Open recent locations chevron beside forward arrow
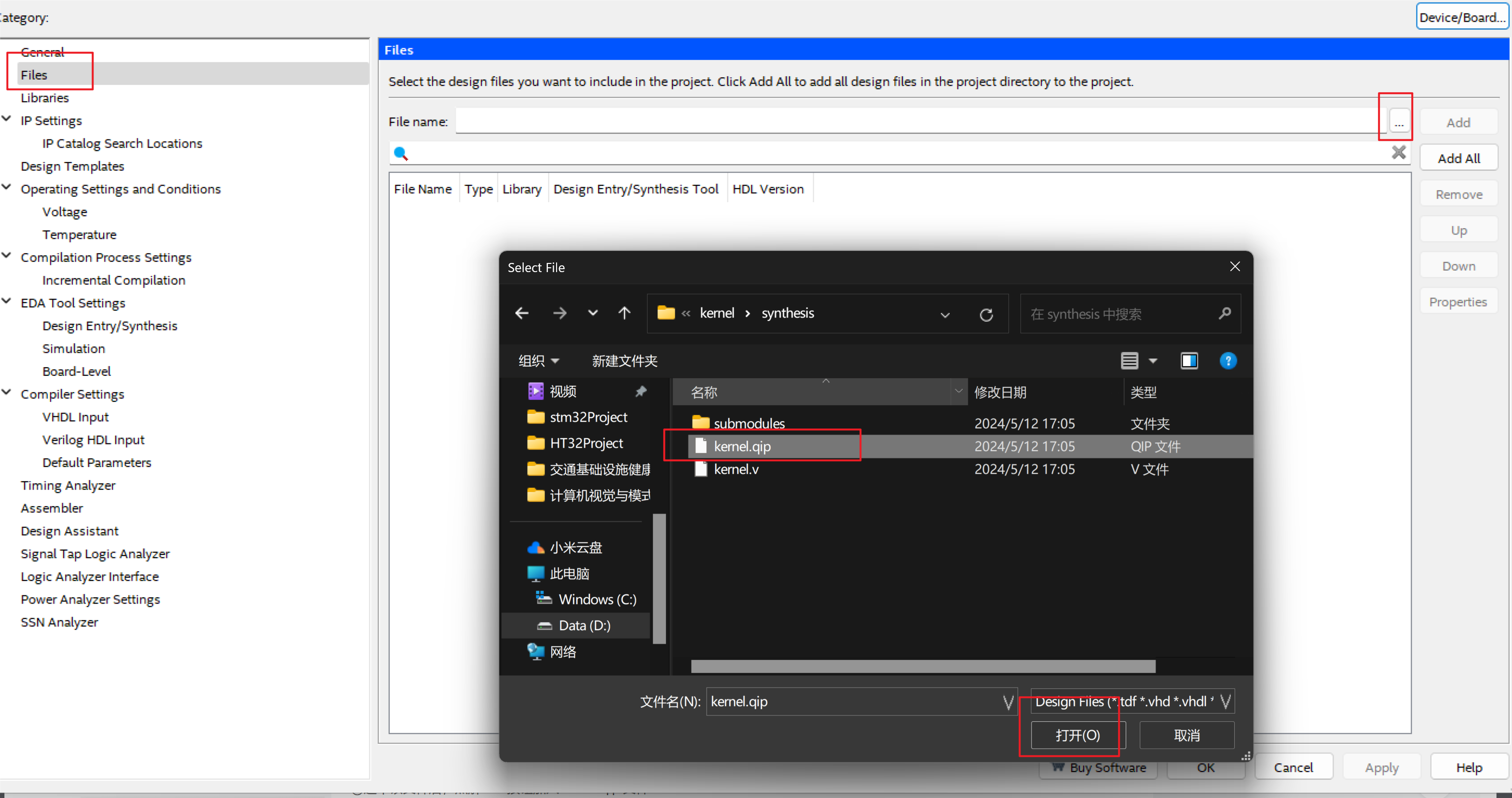The height and width of the screenshot is (798, 1512). point(593,314)
